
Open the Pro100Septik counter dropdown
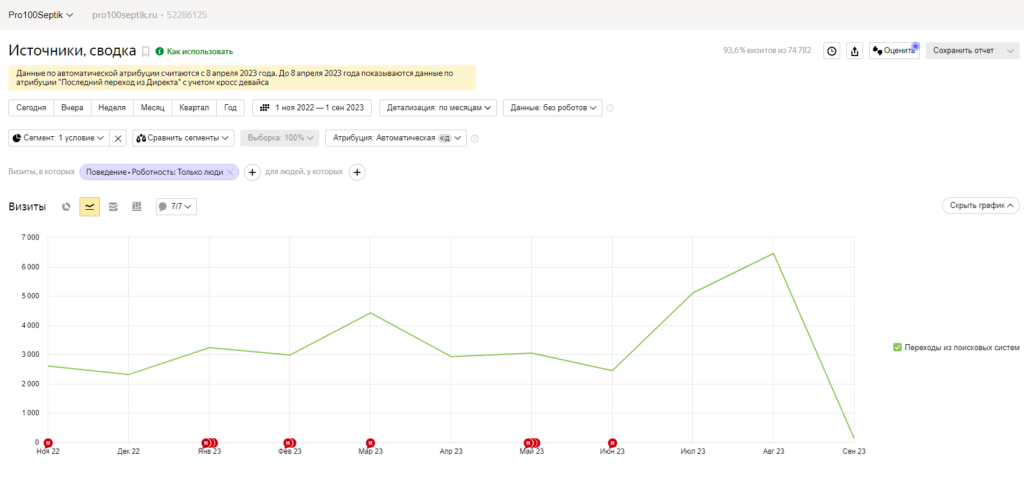click(40, 14)
